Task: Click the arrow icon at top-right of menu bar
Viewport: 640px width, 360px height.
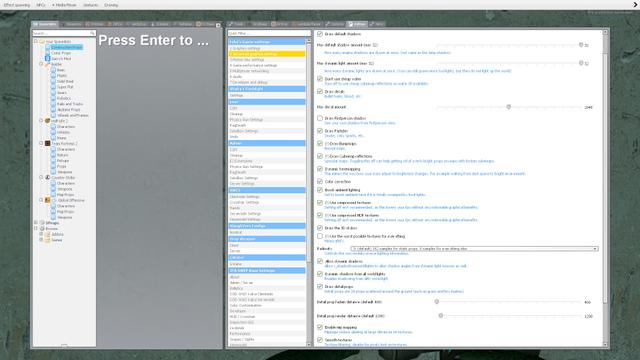Action: [x=636, y=5]
